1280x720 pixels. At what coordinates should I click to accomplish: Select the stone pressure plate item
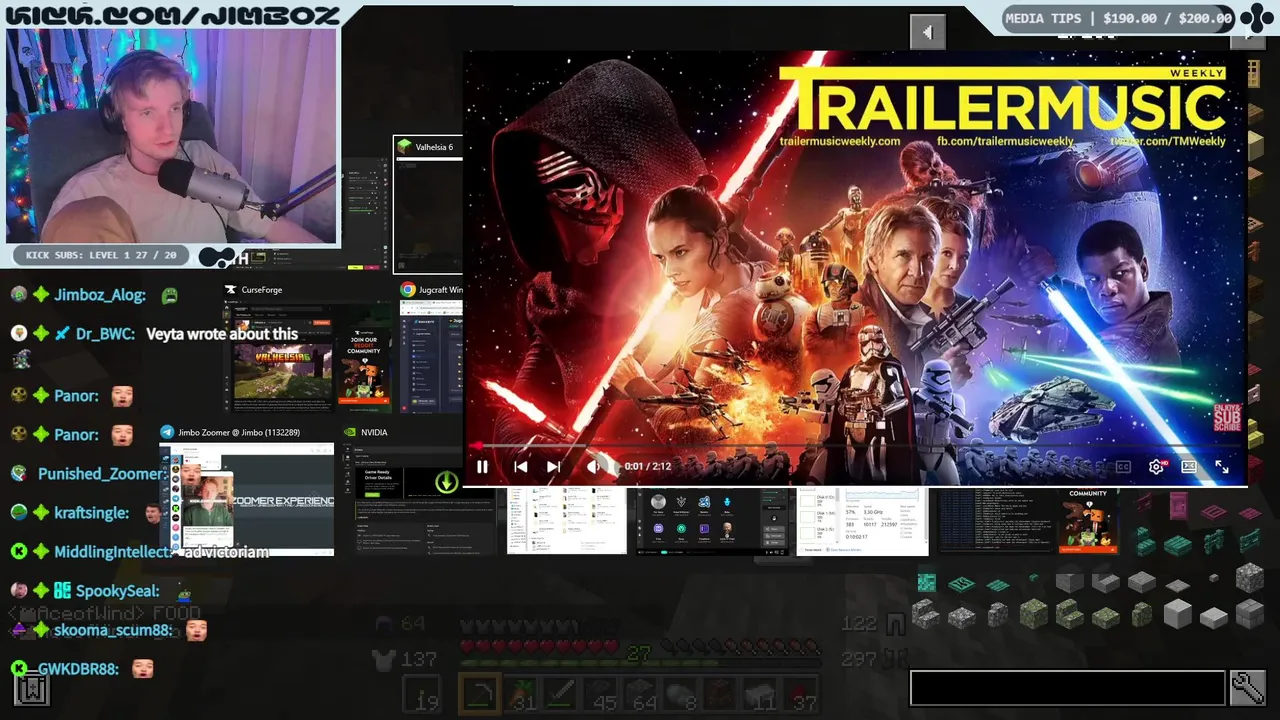pyautogui.click(x=1178, y=586)
